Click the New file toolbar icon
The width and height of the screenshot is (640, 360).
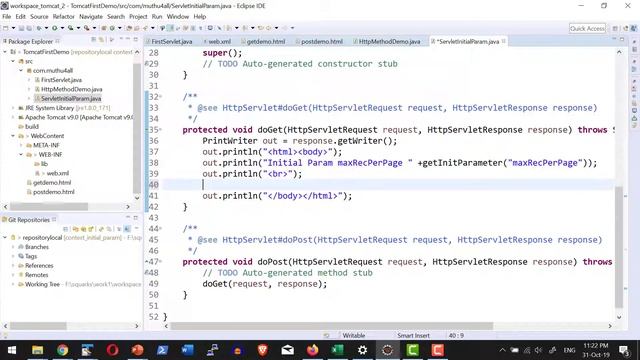(x=5, y=28)
